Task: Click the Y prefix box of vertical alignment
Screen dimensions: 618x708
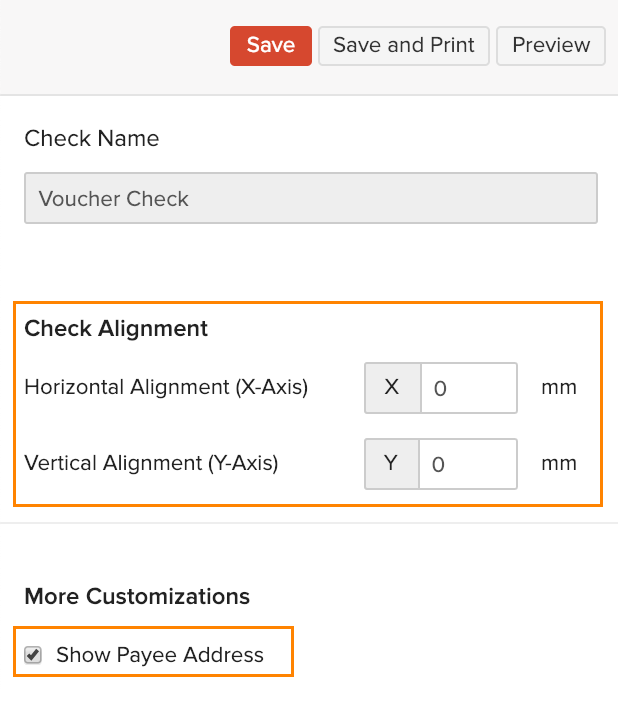Action: coord(391,464)
